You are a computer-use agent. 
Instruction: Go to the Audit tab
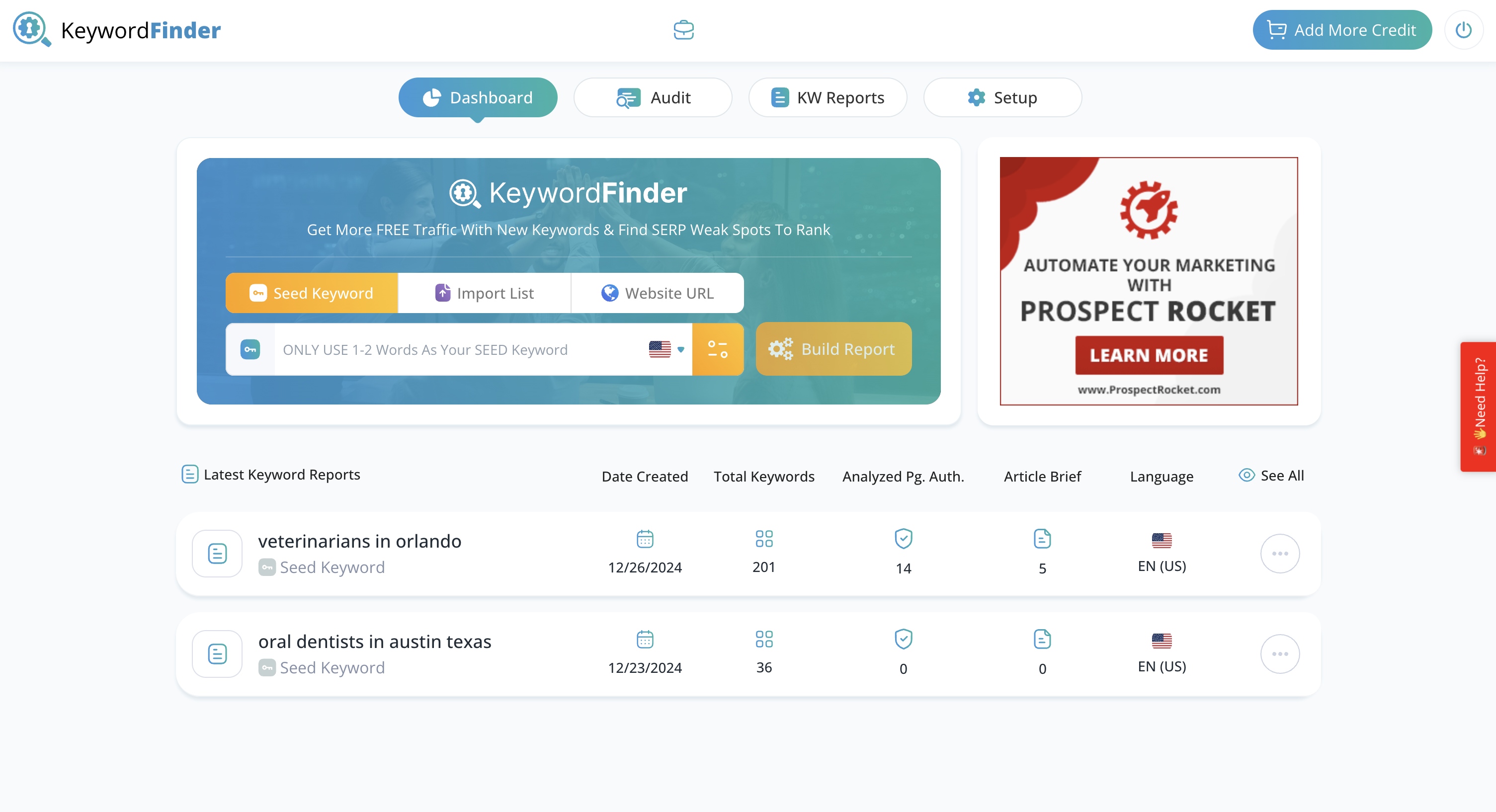(x=653, y=97)
